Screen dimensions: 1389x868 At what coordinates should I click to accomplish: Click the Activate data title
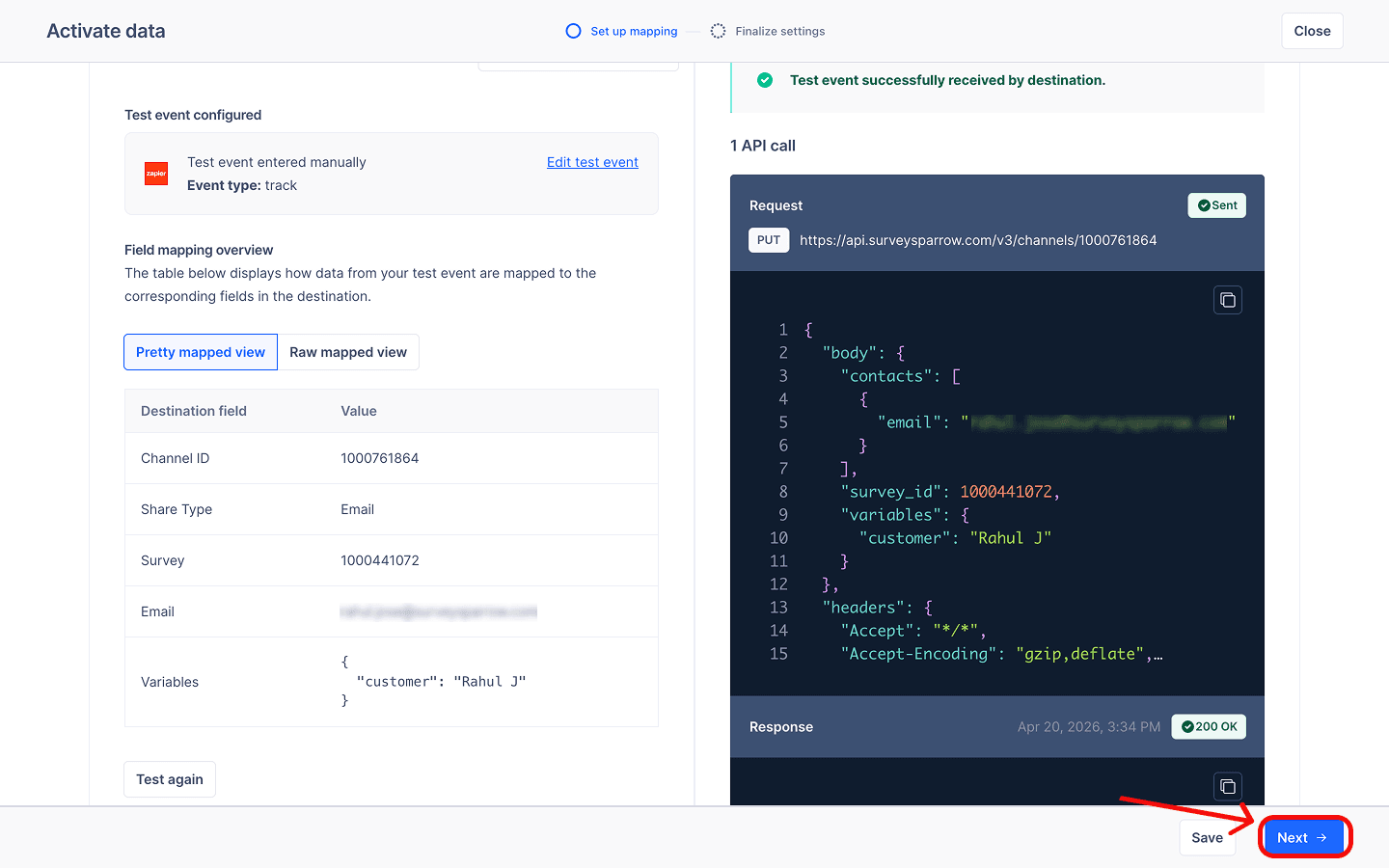[x=106, y=31]
